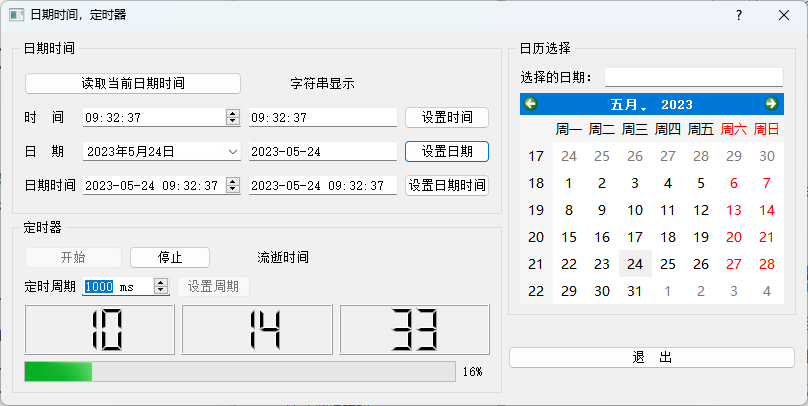Click the application icon in title bar

pos(16,15)
